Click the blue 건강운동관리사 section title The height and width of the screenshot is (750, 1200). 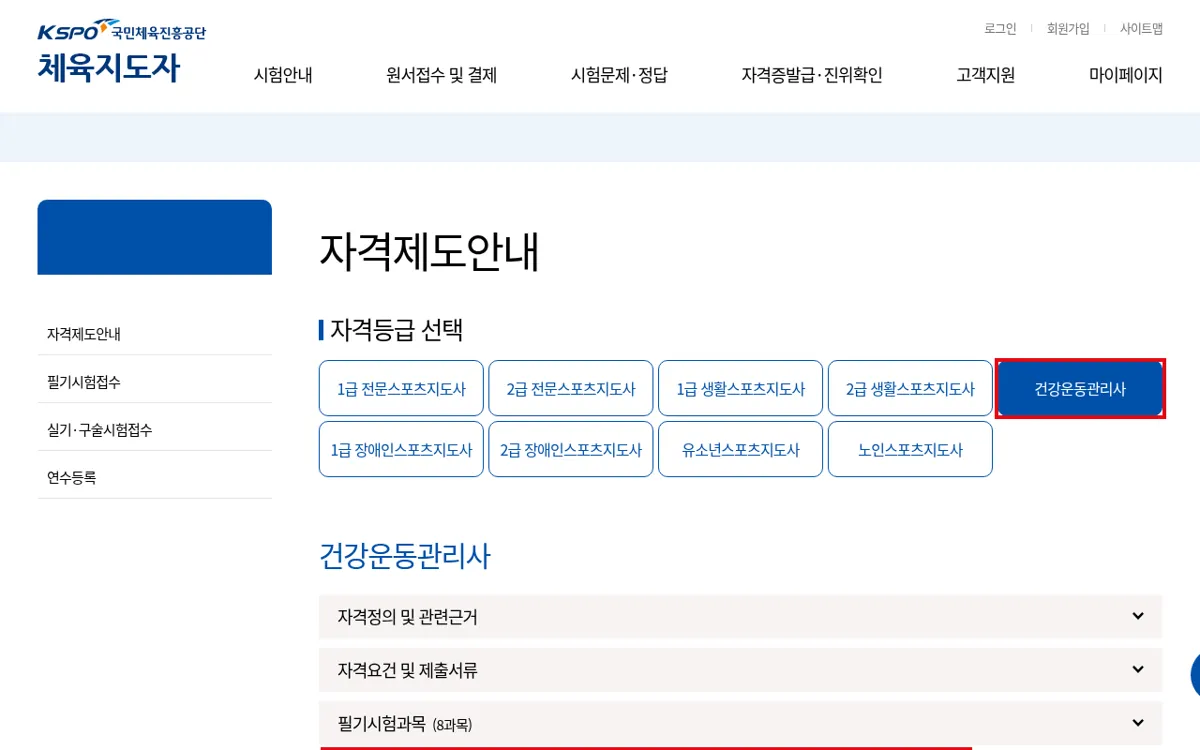pyautogui.click(x=405, y=556)
